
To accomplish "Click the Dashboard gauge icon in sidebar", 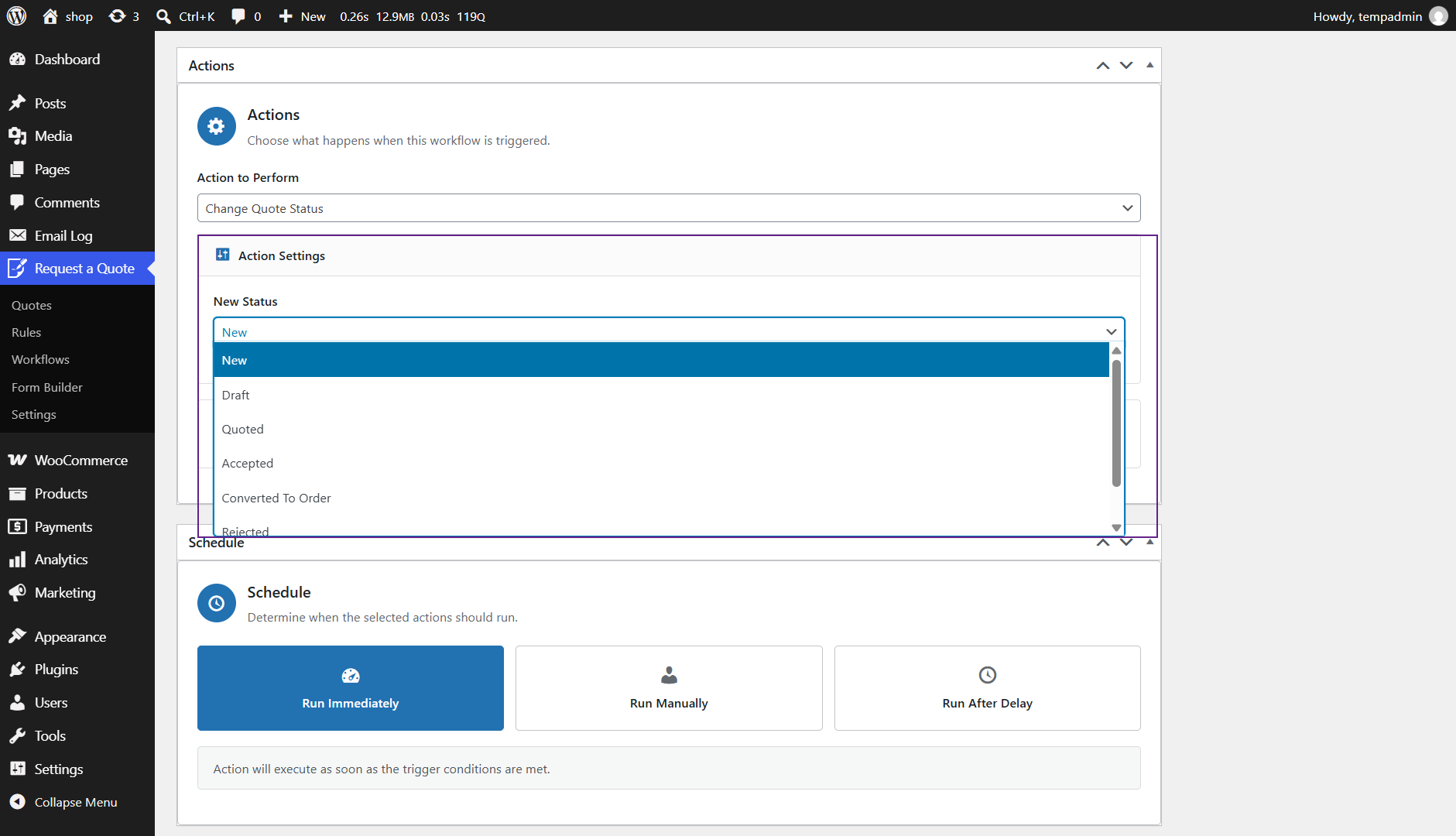I will click(x=17, y=60).
